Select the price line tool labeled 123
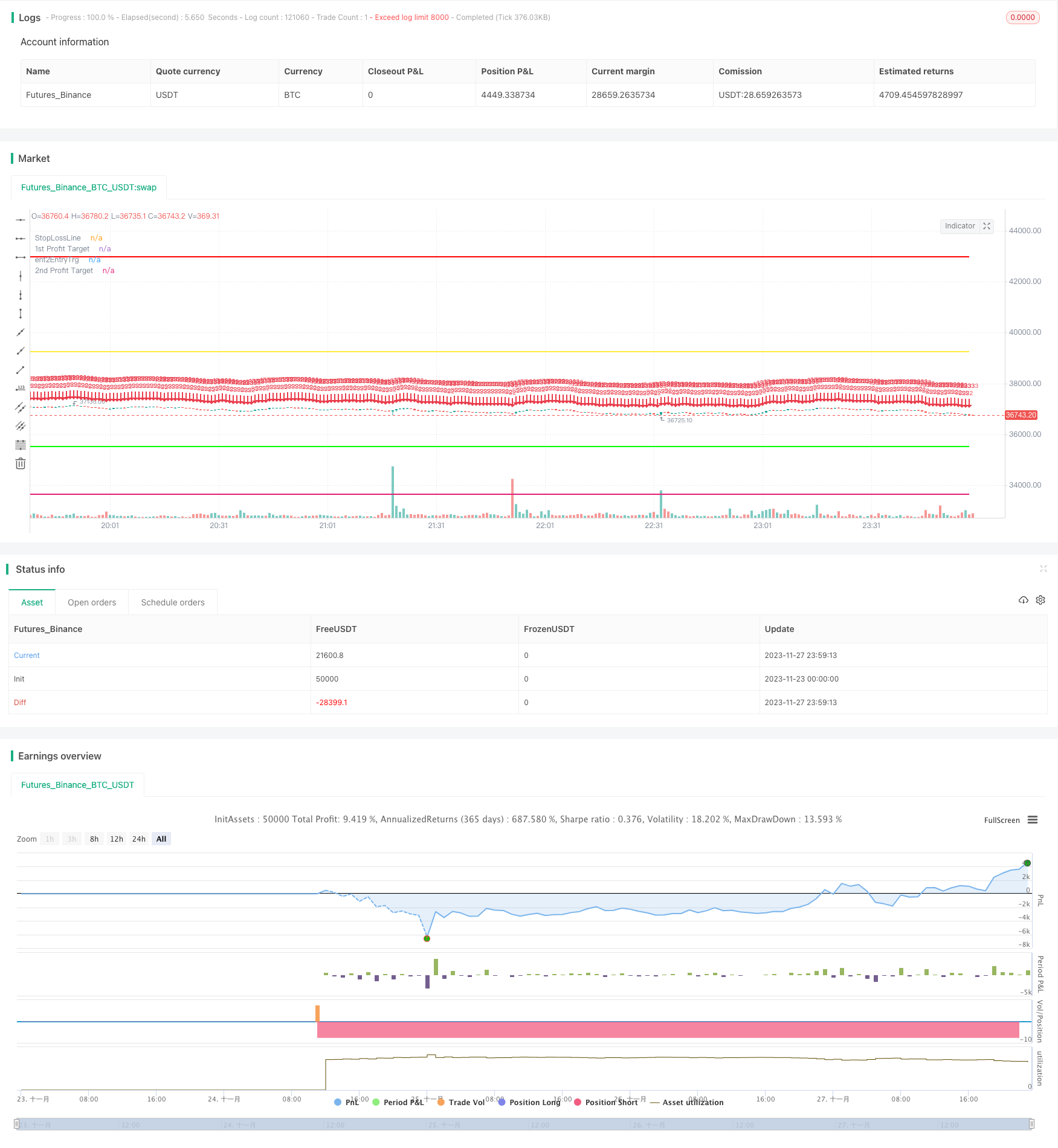The width and height of the screenshot is (1058, 1148). [x=21, y=389]
